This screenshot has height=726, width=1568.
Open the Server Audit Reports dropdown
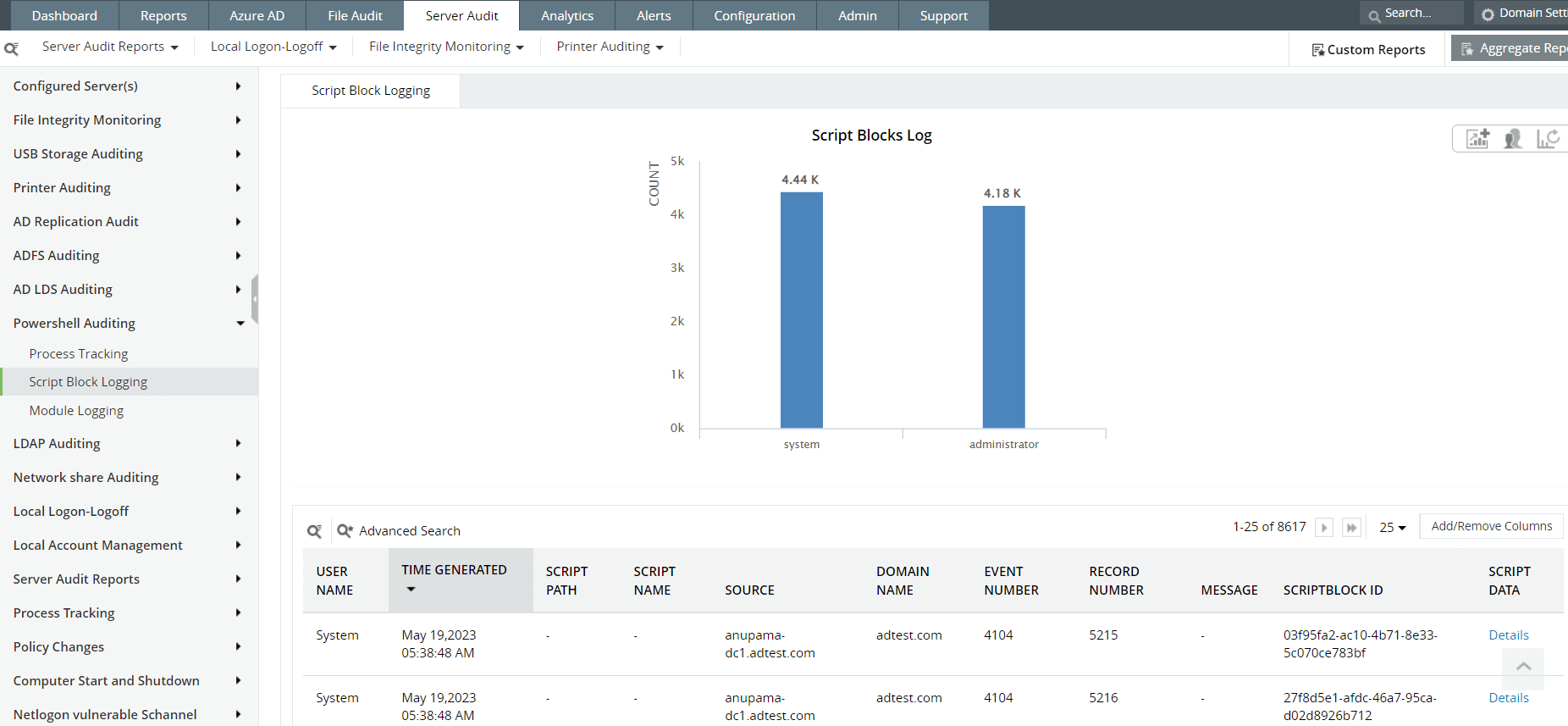tap(110, 47)
